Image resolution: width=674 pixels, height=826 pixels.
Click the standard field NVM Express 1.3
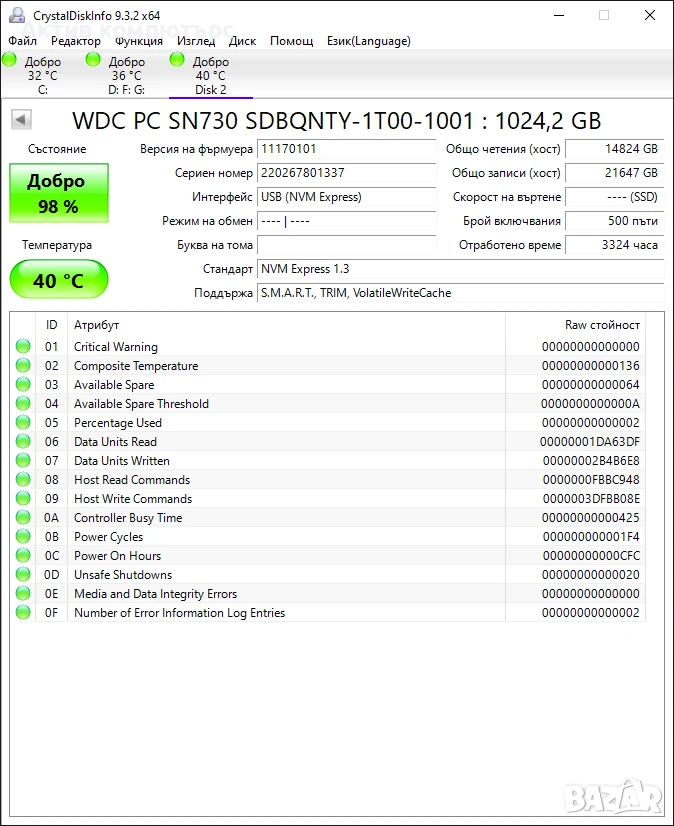461,269
